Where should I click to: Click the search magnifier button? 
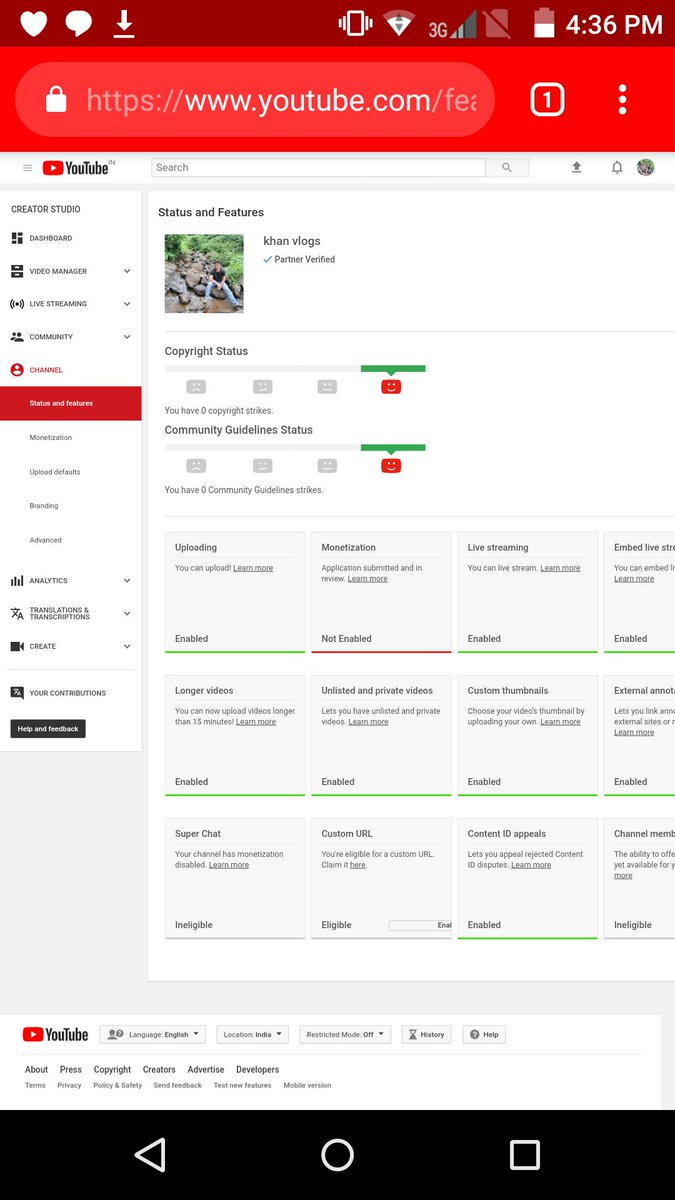click(x=507, y=168)
